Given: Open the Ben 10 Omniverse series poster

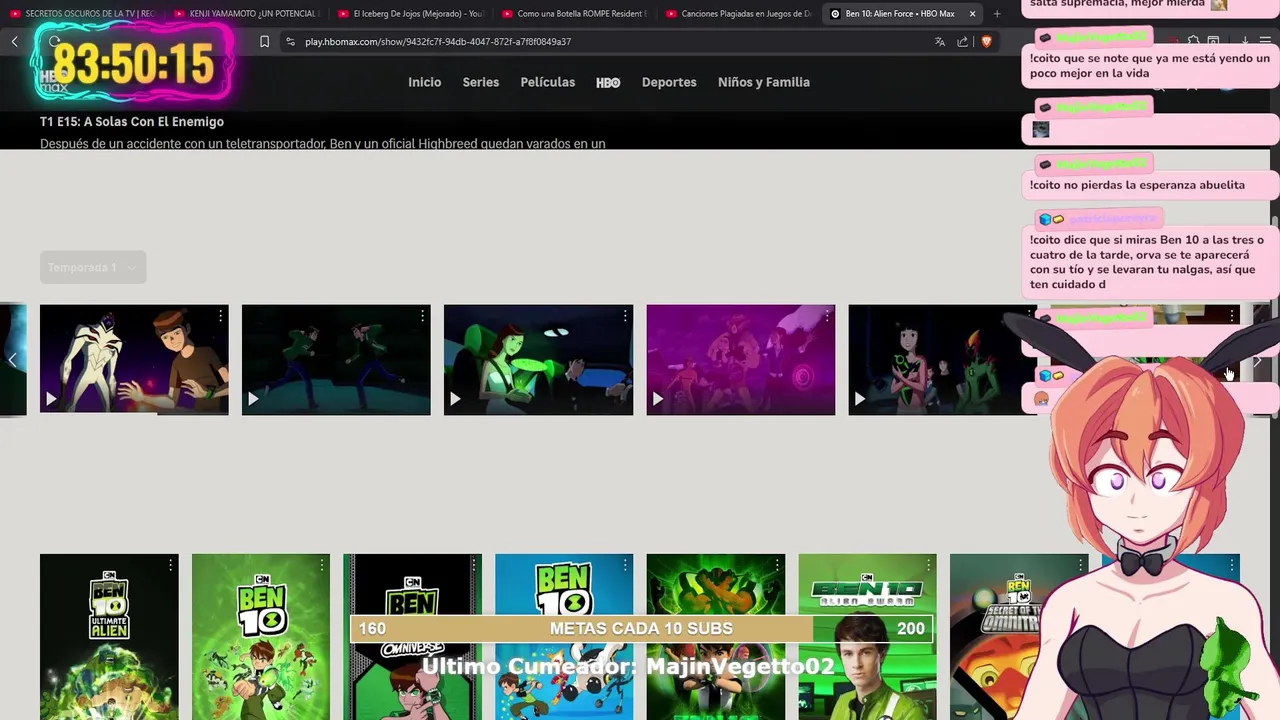Looking at the screenshot, I should click(x=412, y=637).
